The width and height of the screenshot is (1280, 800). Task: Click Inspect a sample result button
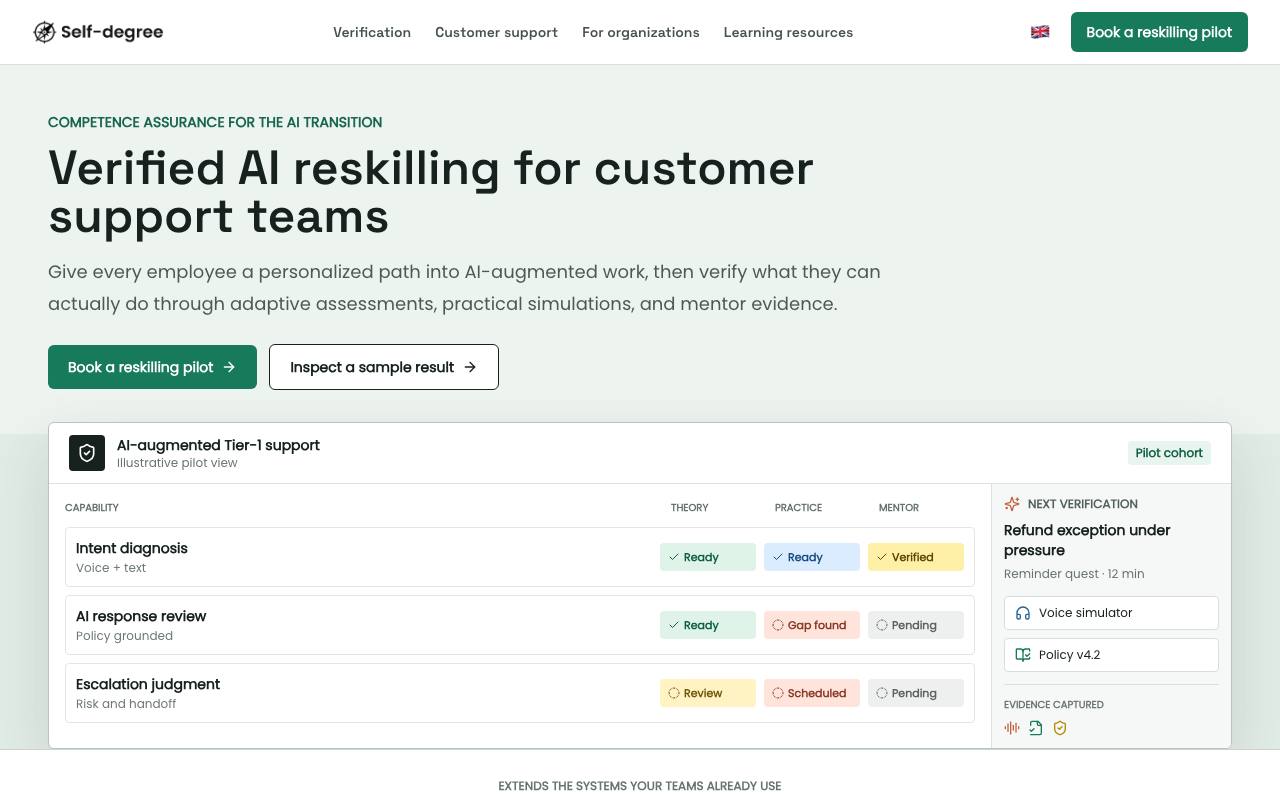point(384,367)
